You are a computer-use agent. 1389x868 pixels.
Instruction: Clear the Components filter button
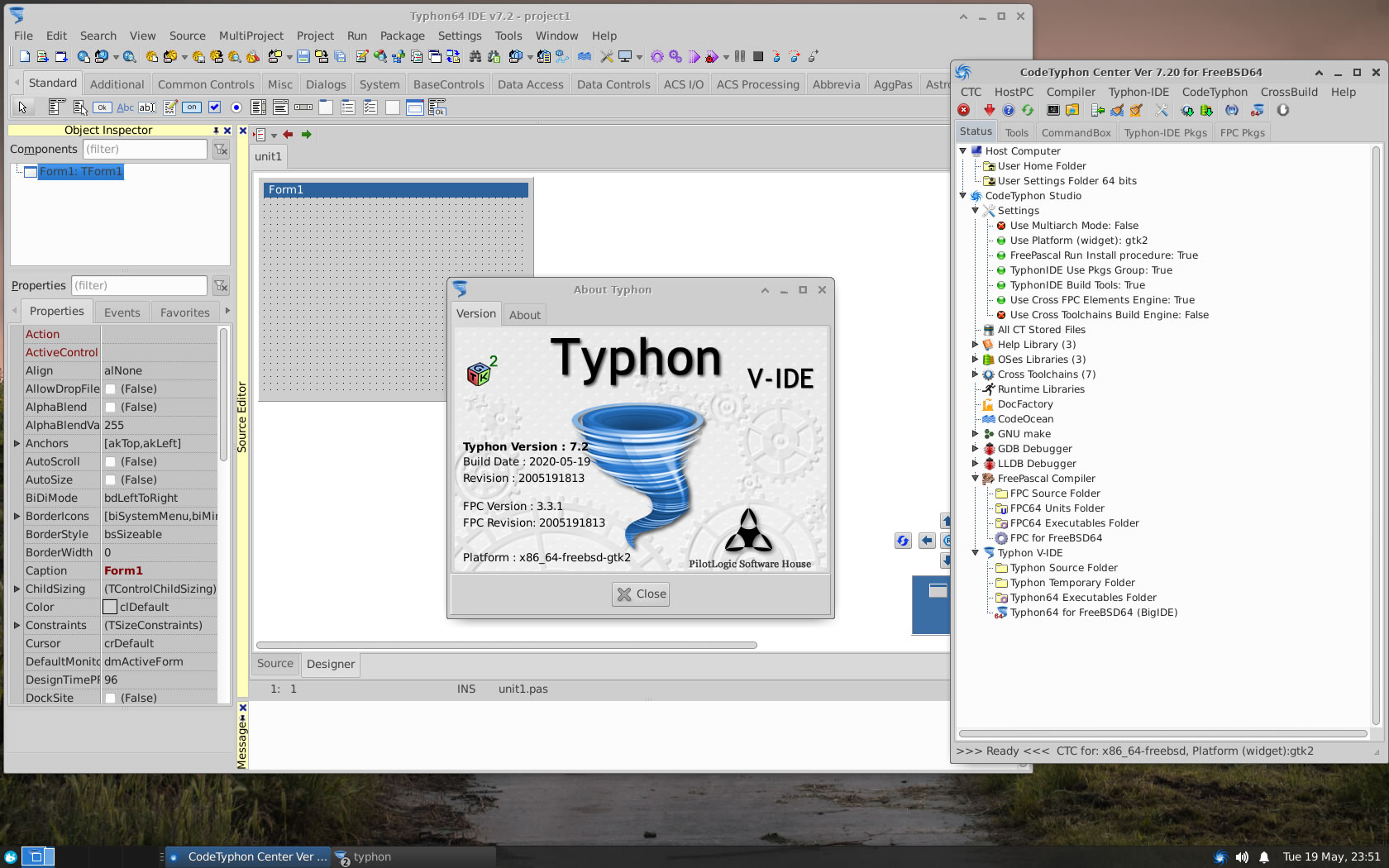(x=221, y=149)
